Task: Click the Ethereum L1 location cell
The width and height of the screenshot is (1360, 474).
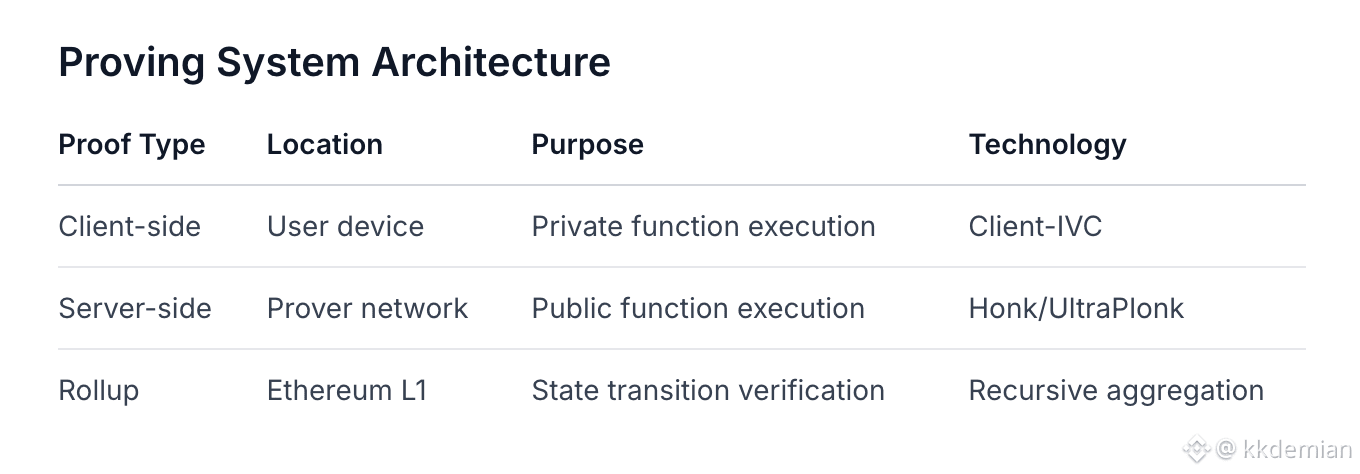Action: tap(347, 390)
